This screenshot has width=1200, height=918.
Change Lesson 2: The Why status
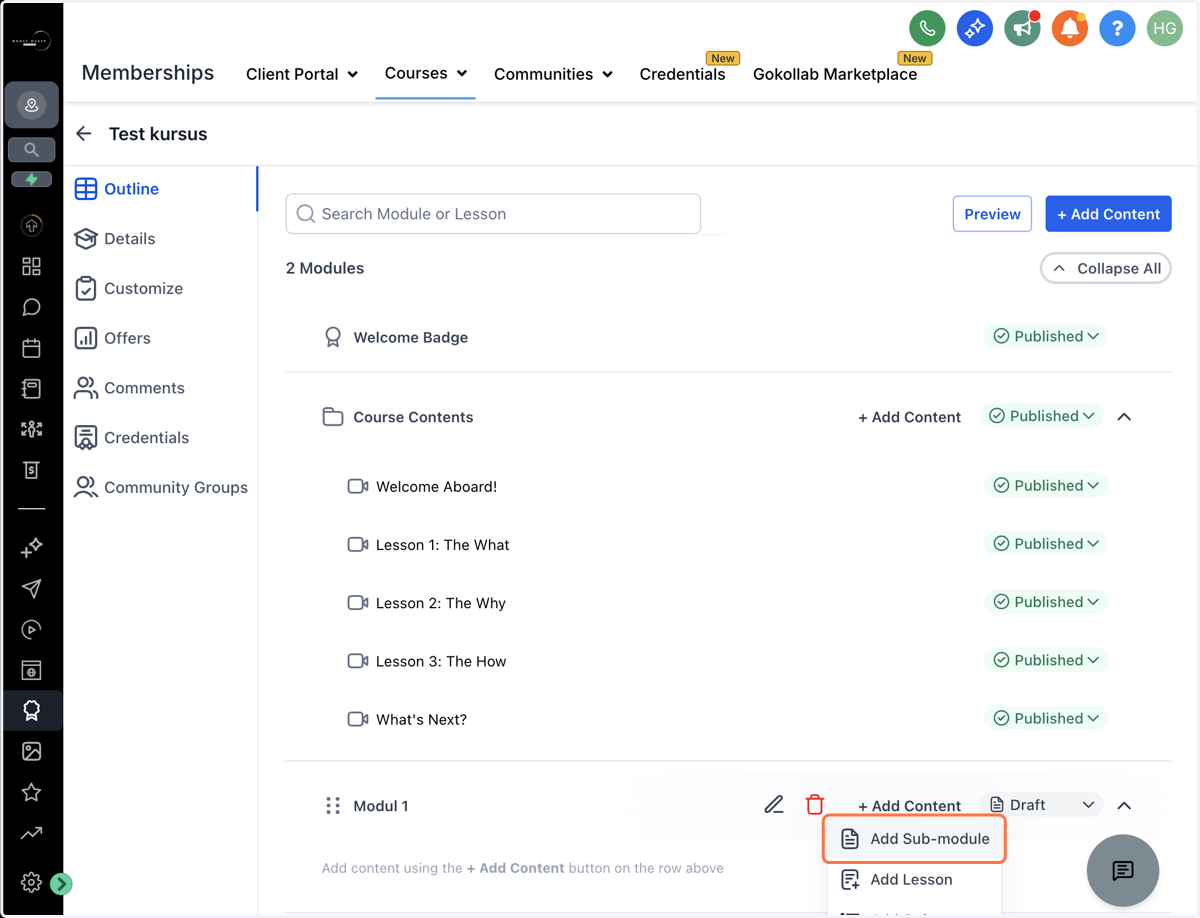1046,601
